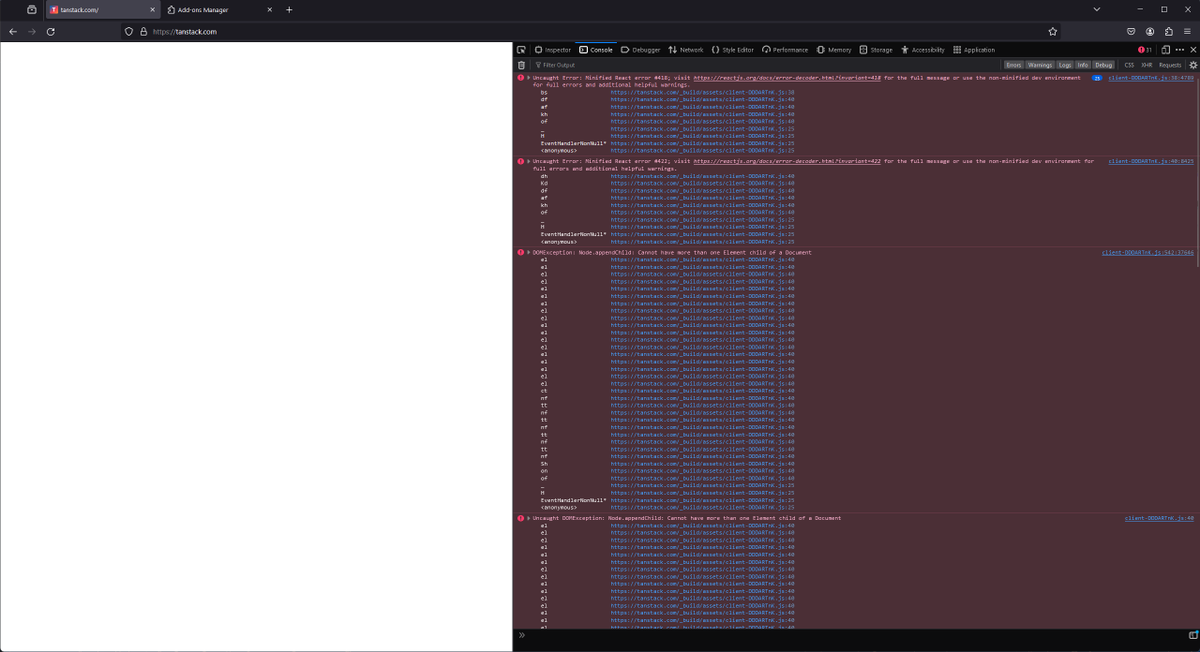
Task: Toggle the XHR filter
Action: click(x=1147, y=65)
